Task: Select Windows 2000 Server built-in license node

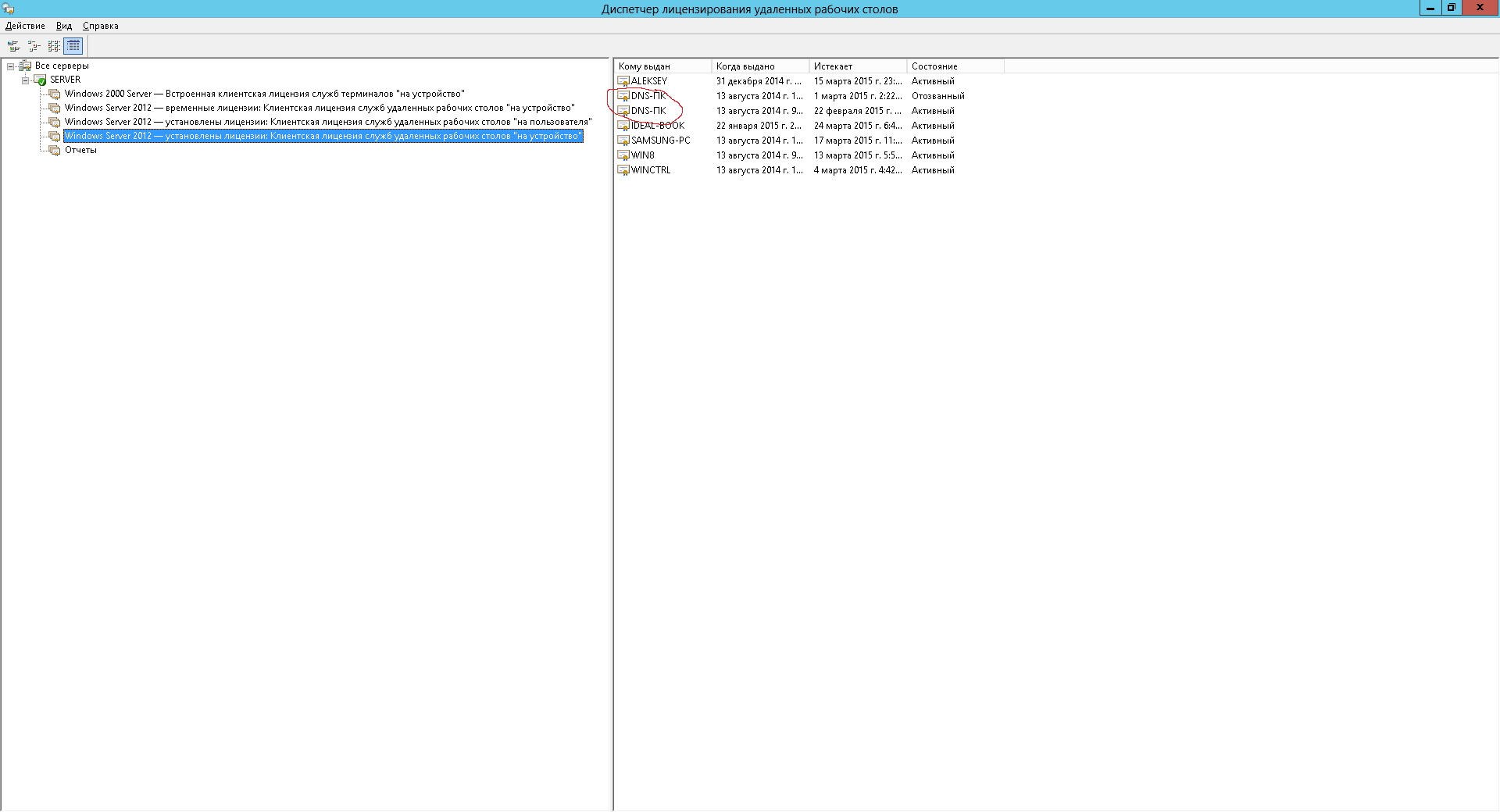Action: tap(265, 94)
